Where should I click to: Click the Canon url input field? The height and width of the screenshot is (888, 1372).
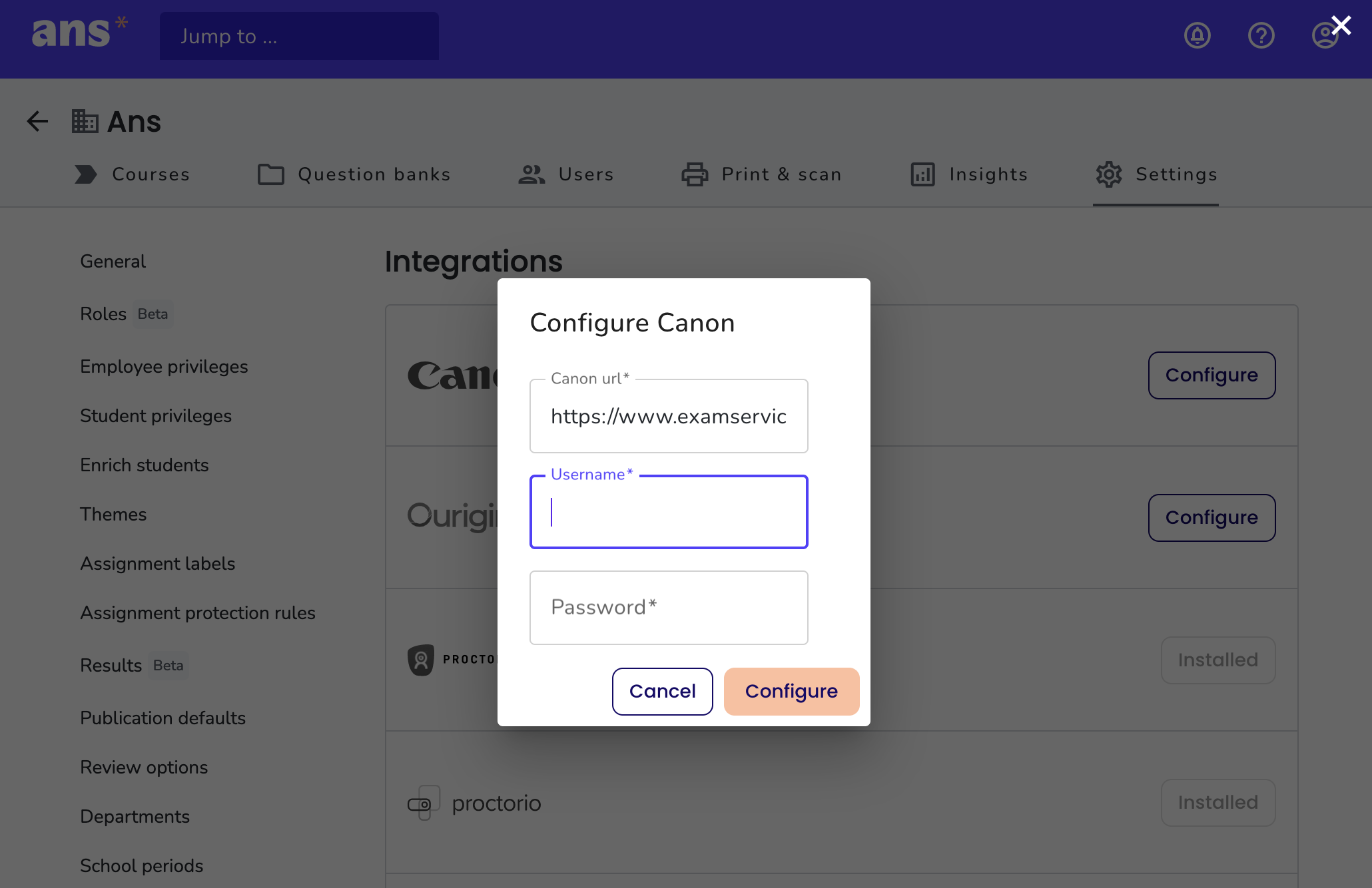coord(669,416)
